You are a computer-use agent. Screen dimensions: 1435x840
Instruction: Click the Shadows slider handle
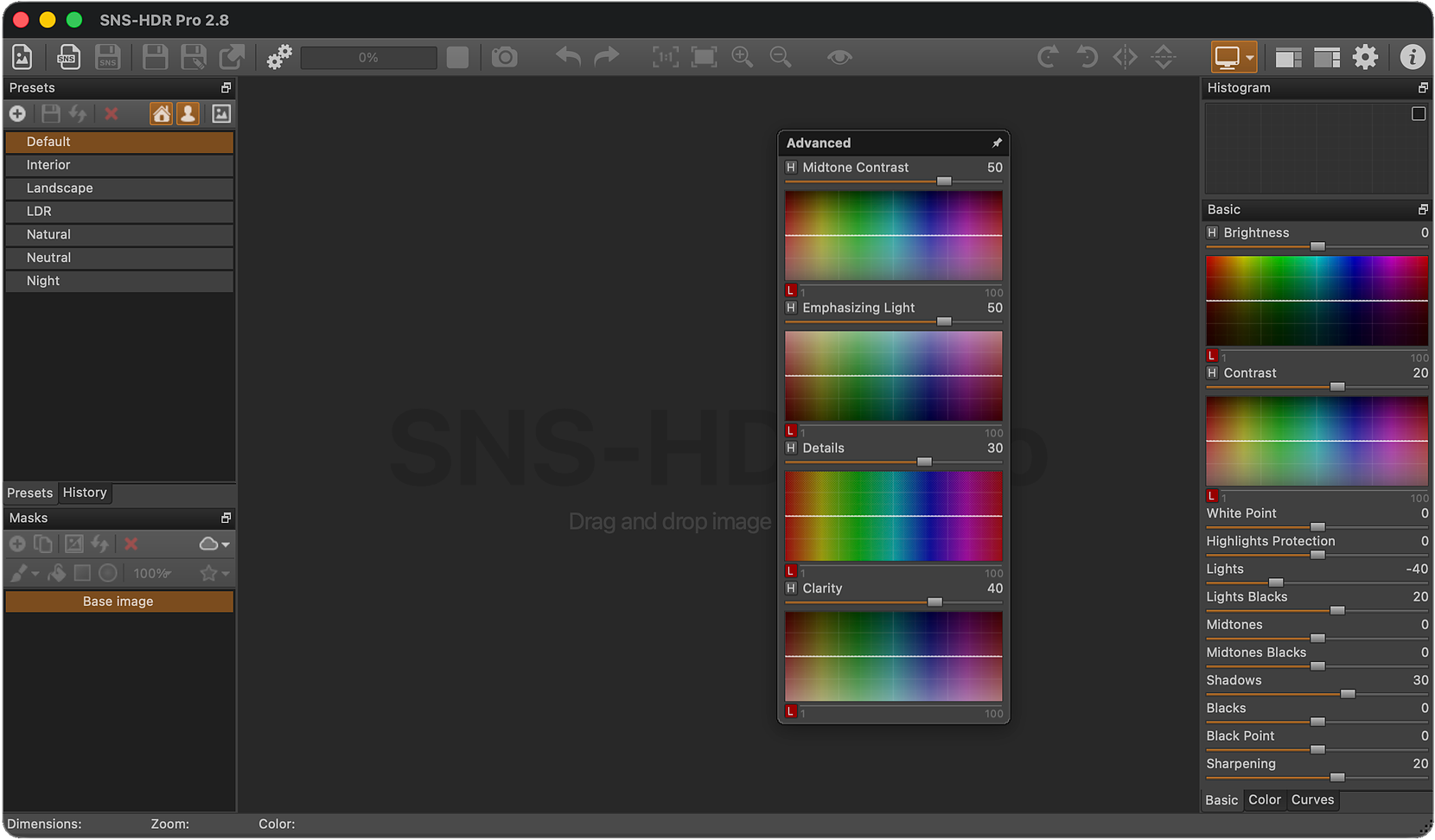1347,694
